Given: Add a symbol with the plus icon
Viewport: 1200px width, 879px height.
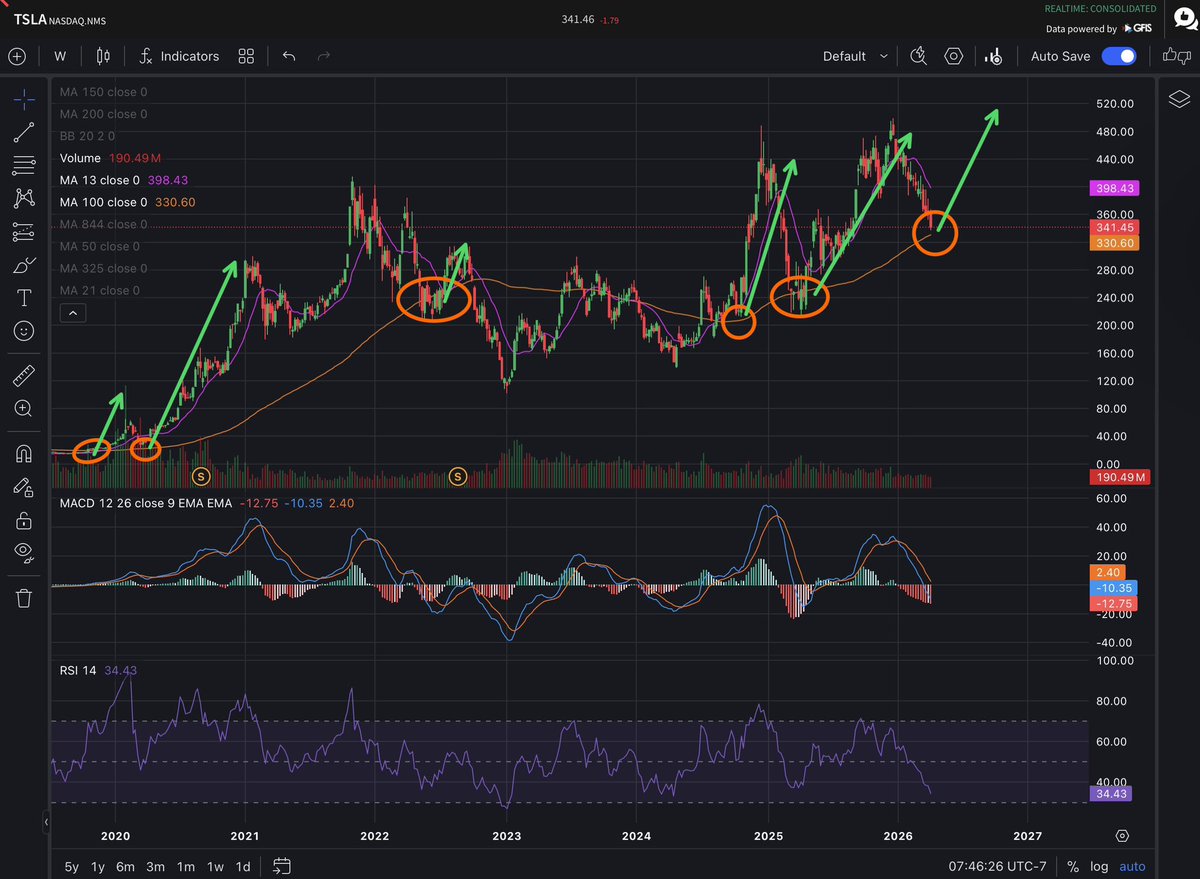Looking at the screenshot, I should coord(17,56).
